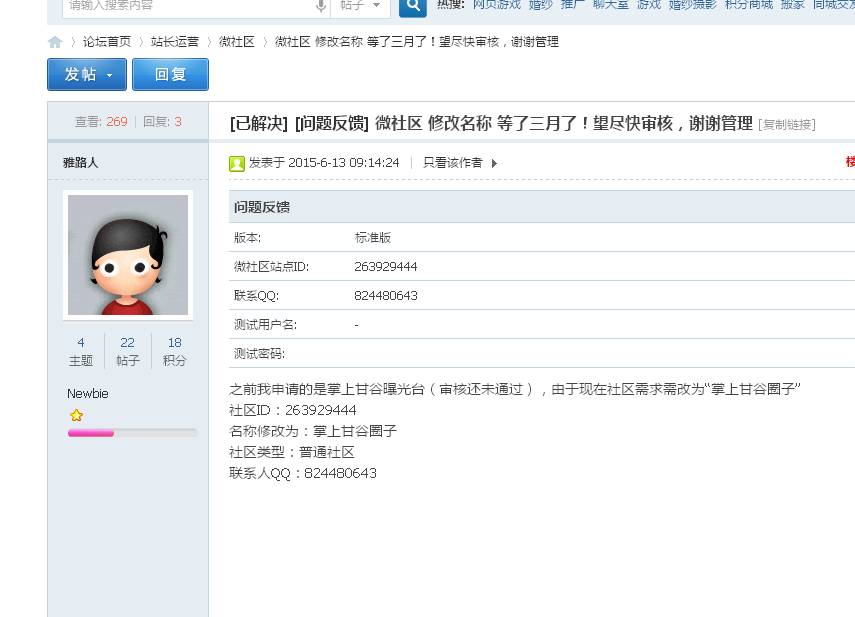Image resolution: width=855 pixels, height=617 pixels.
Task: Click the microphone voice search icon
Action: 321,6
